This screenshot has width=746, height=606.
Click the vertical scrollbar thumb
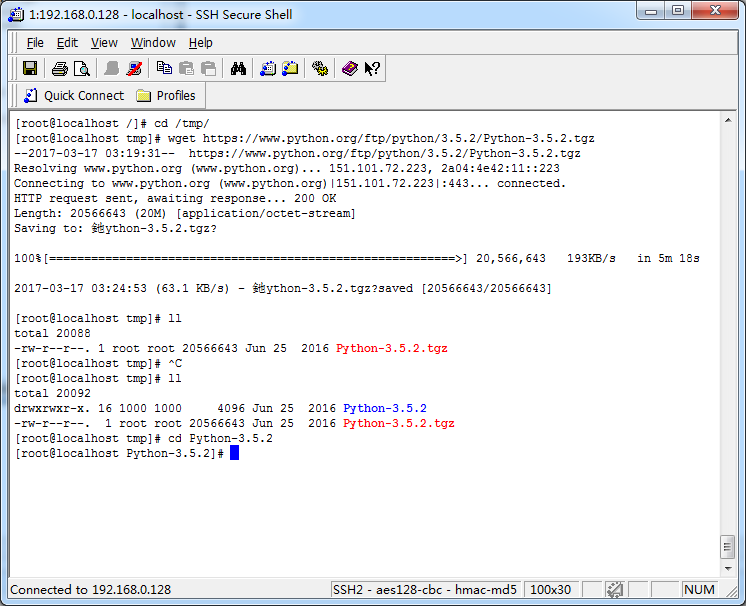[x=727, y=547]
